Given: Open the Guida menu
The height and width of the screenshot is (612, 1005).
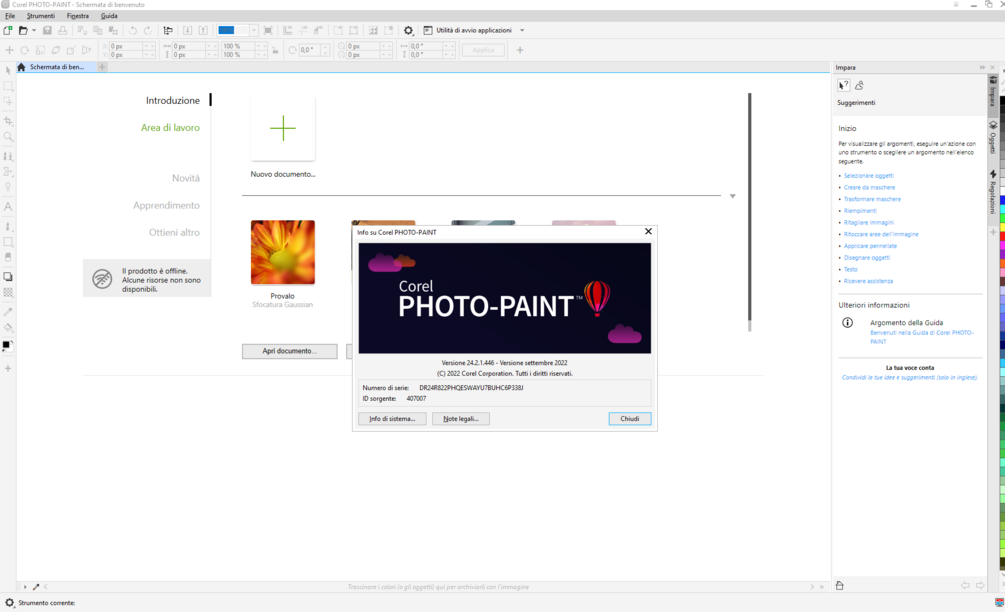Looking at the screenshot, I should coord(109,15).
